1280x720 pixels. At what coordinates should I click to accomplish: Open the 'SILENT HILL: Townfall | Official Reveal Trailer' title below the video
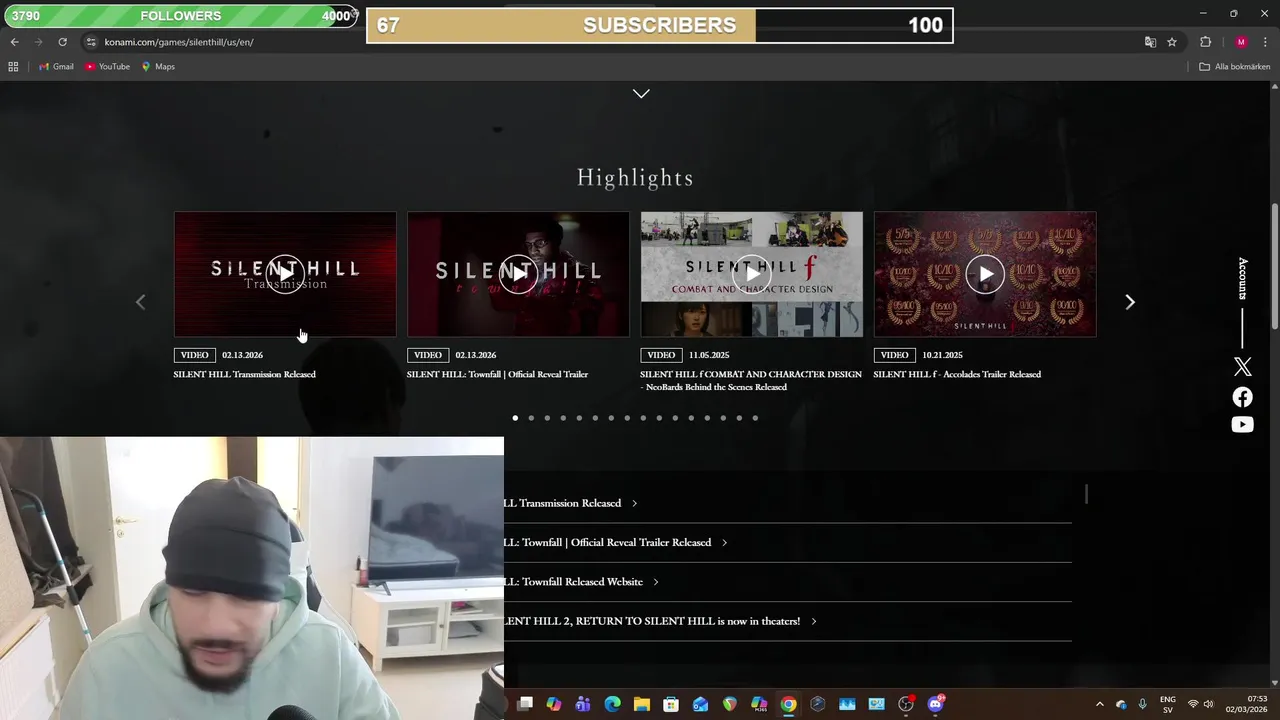click(497, 374)
